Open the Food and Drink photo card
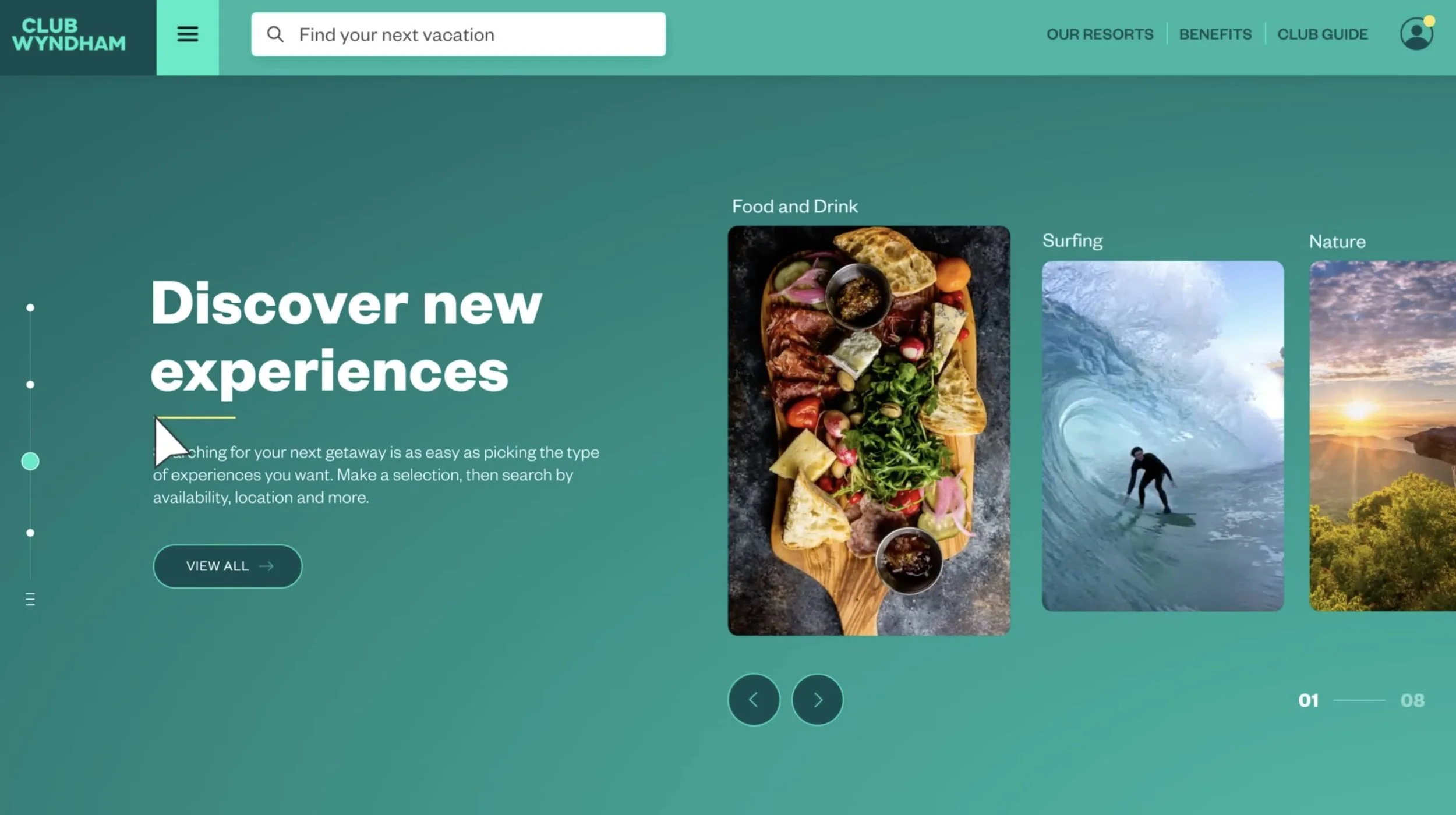 869,430
